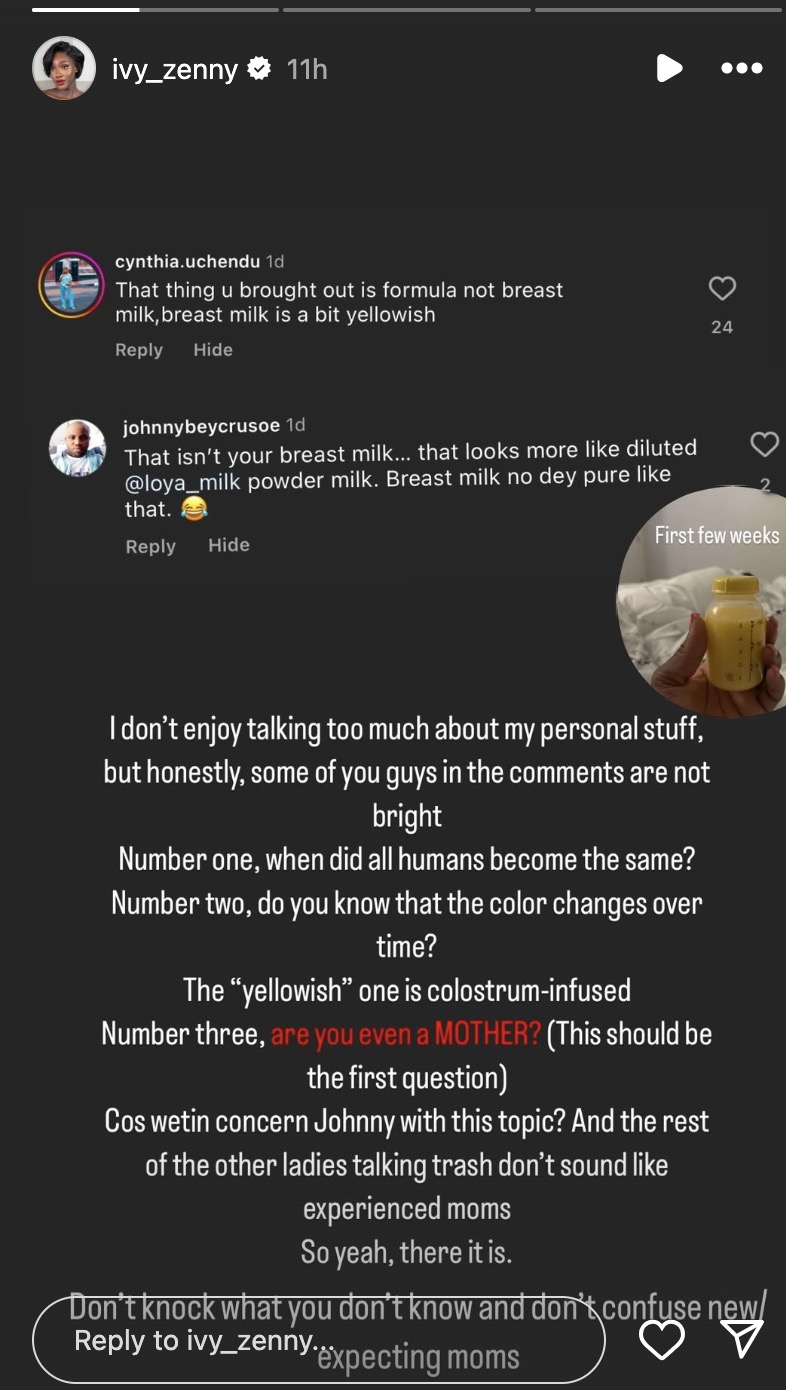Tap the ivy_zenny username at top
Image resolution: width=786 pixels, height=1390 pixels.
pos(175,69)
